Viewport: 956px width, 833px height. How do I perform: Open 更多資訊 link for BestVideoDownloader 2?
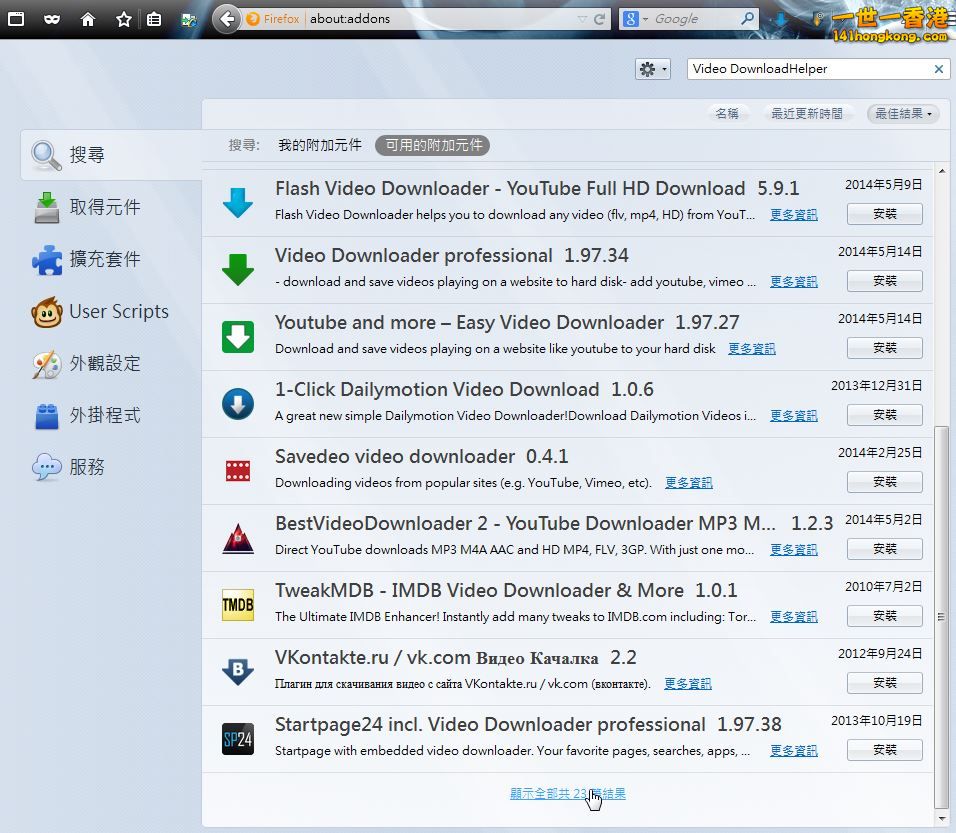tap(793, 550)
